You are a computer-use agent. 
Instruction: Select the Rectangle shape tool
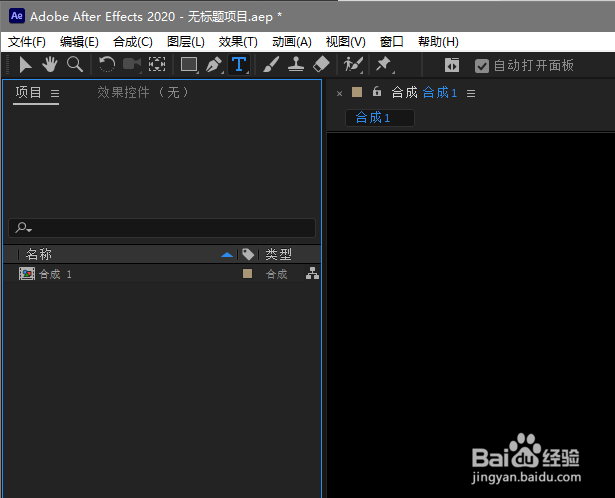(x=189, y=64)
